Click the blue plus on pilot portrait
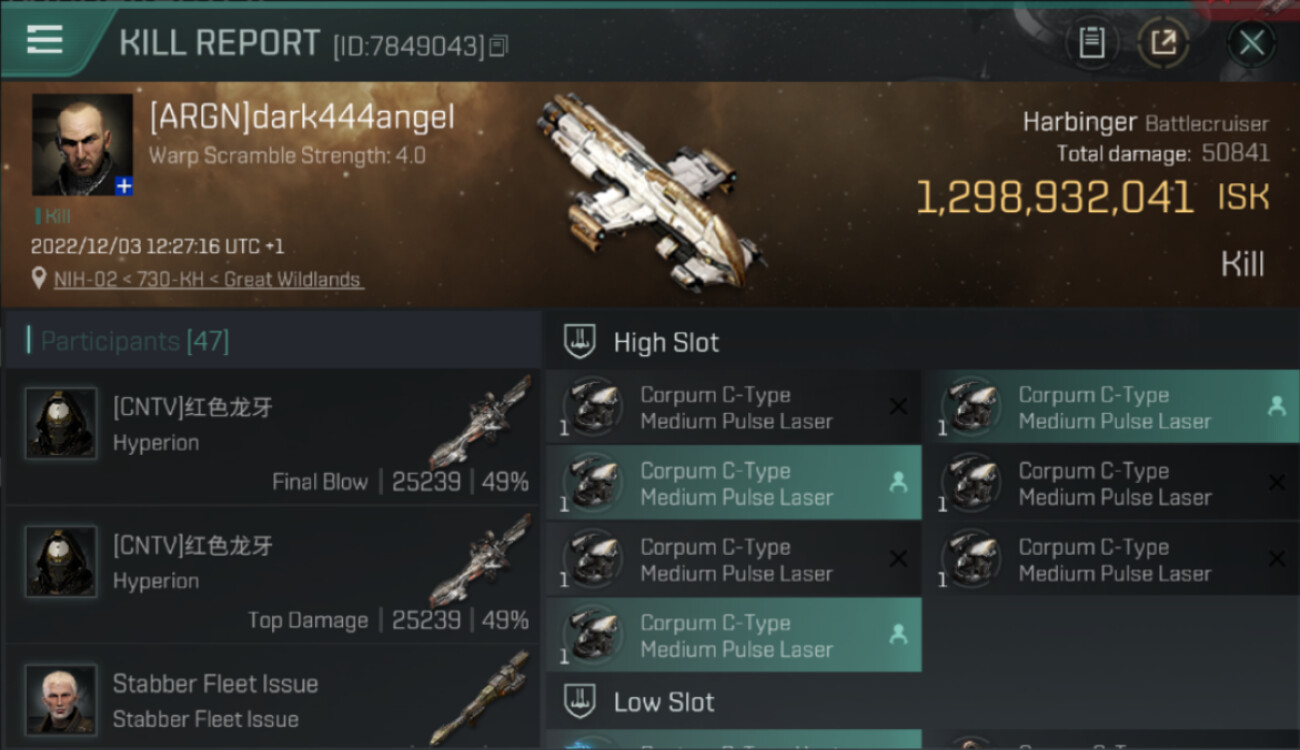The height and width of the screenshot is (750, 1300). pyautogui.click(x=123, y=186)
